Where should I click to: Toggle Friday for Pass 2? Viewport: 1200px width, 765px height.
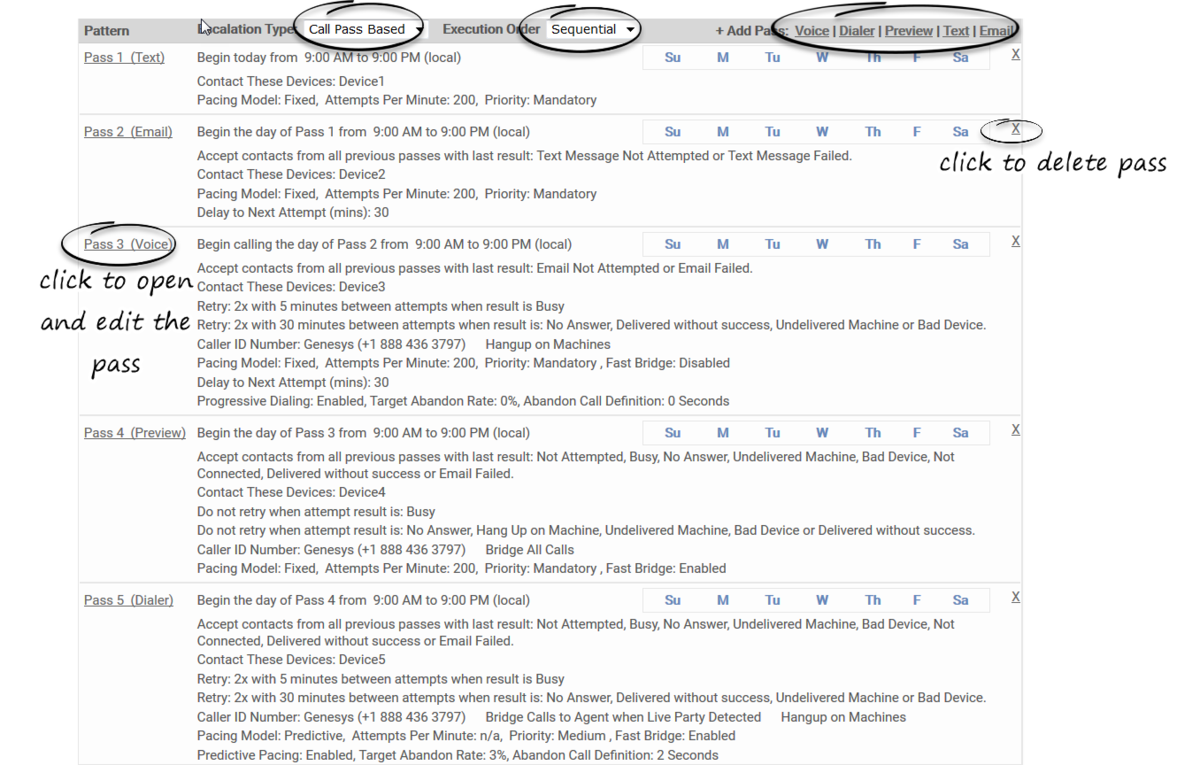917,132
